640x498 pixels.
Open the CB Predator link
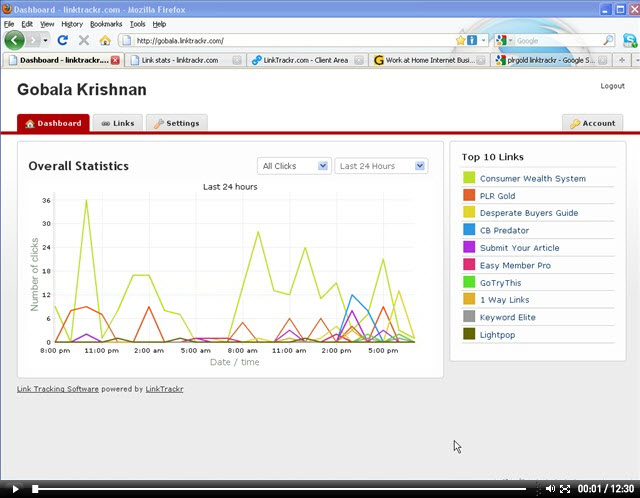click(x=504, y=230)
